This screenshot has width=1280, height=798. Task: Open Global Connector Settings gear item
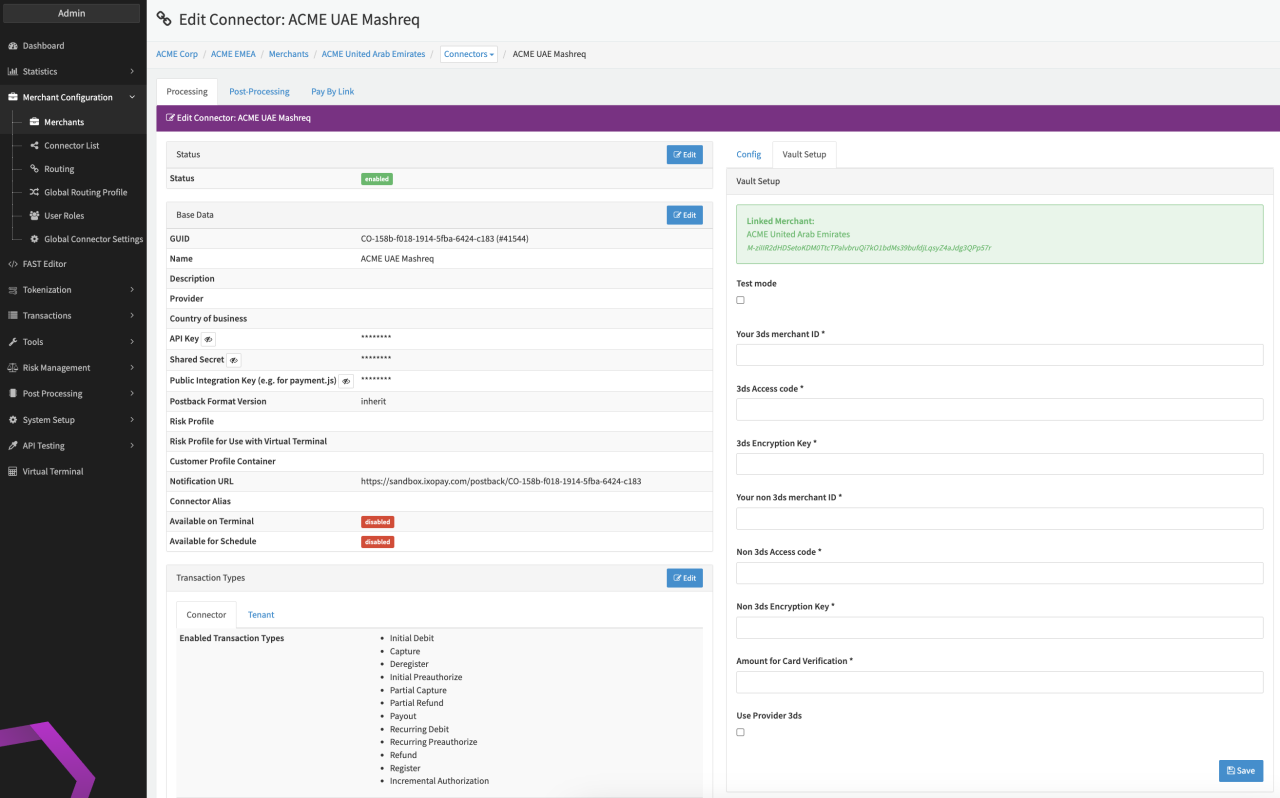pyautogui.click(x=93, y=239)
